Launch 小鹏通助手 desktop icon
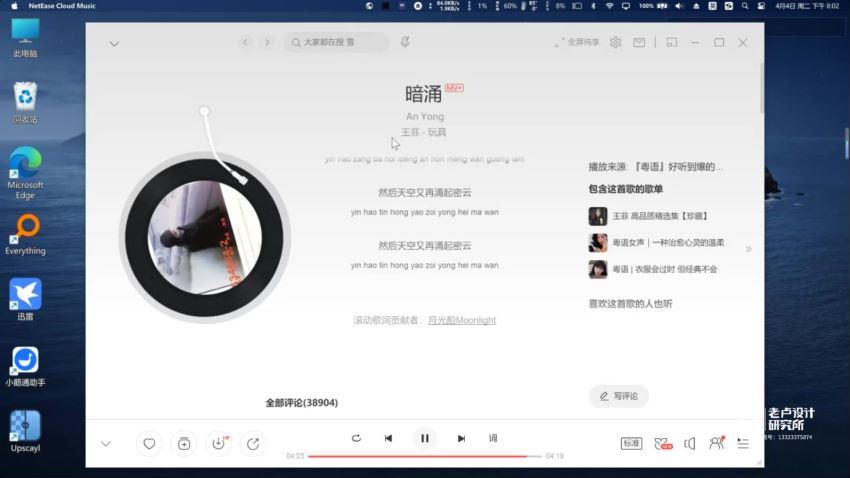This screenshot has width=850, height=478. pos(25,366)
